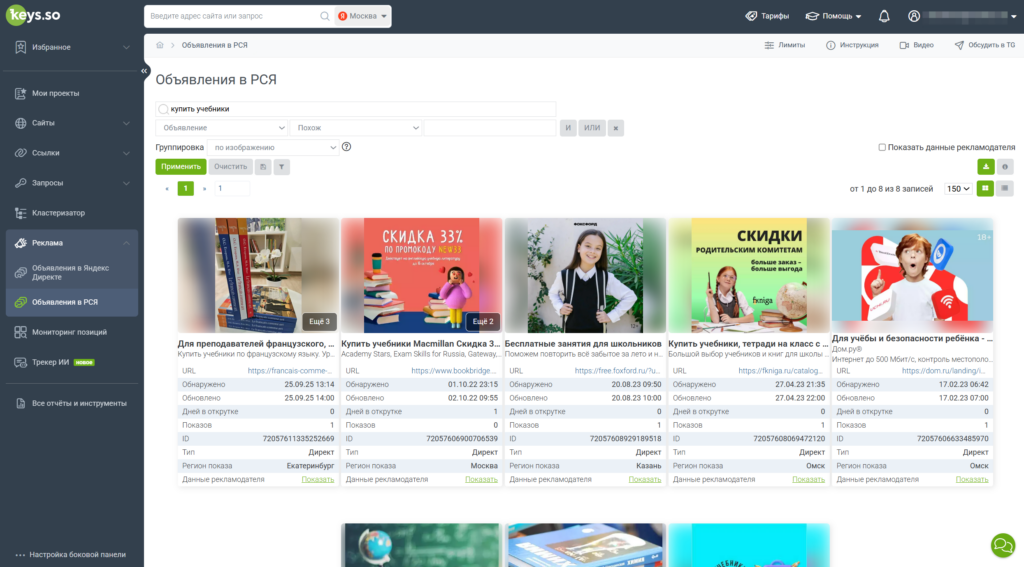Viewport: 1024px width, 567px height.
Task: Switch to grid view icon
Action: [985, 189]
